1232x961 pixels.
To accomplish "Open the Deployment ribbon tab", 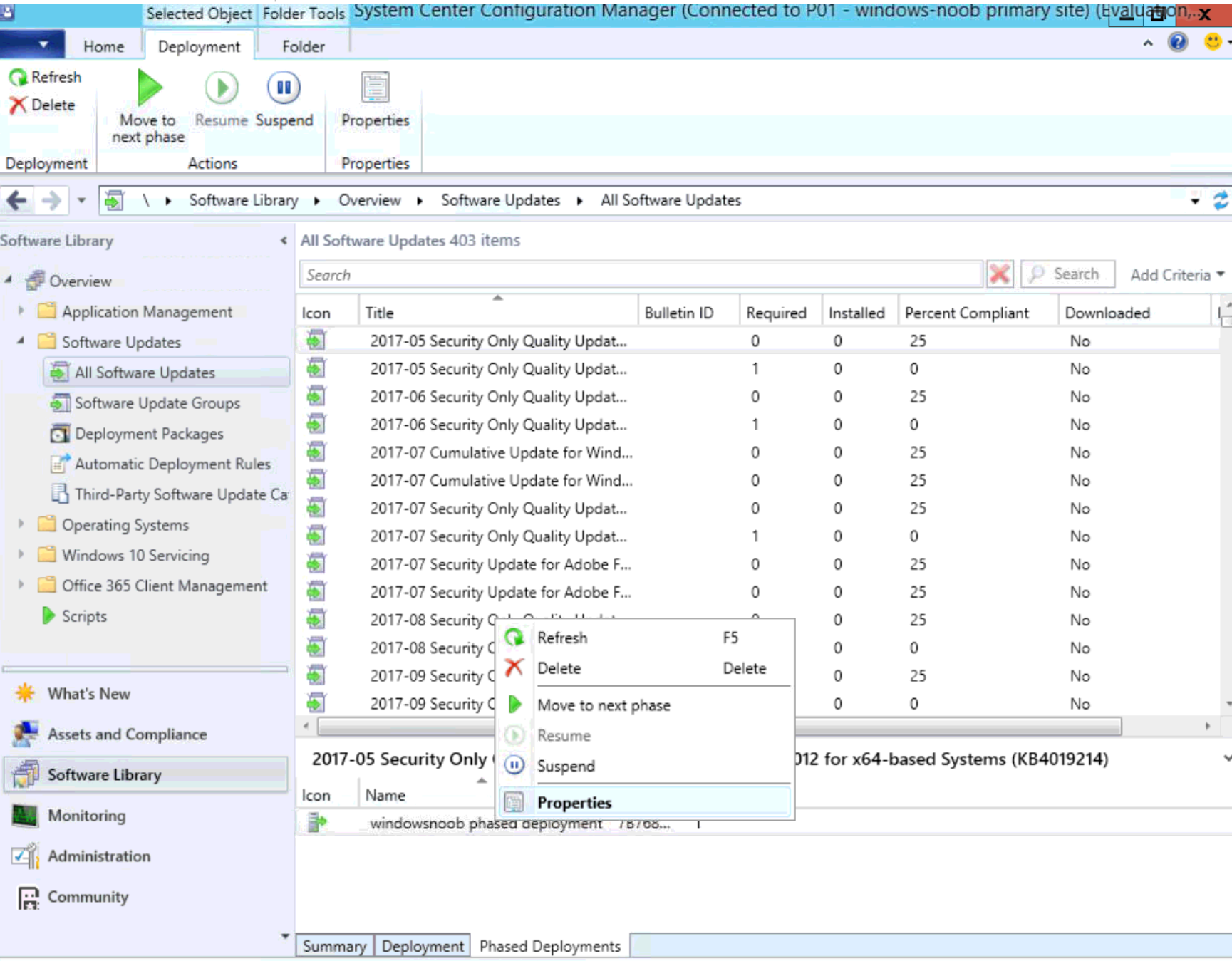I will click(x=200, y=46).
